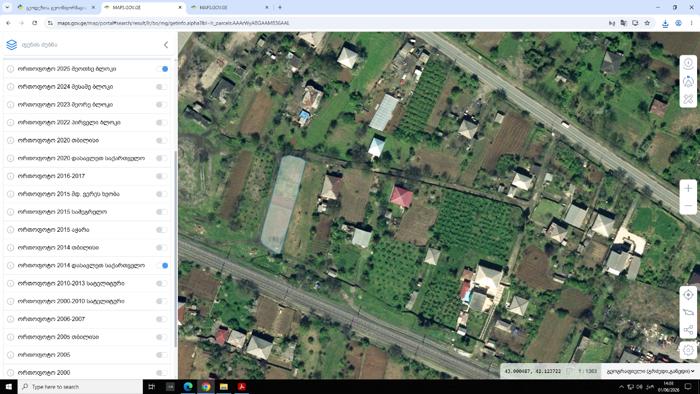Viewport: 700px width, 394px height.
Task: Open info icon for the Orthophoto 2024 layer
Action: (10, 87)
